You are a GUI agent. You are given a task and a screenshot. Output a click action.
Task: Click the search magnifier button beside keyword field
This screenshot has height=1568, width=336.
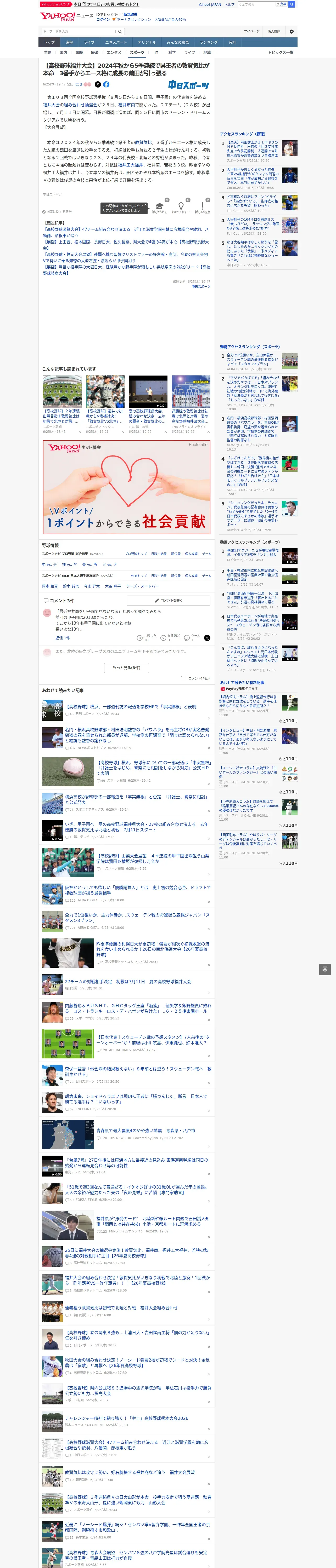tap(120, 32)
